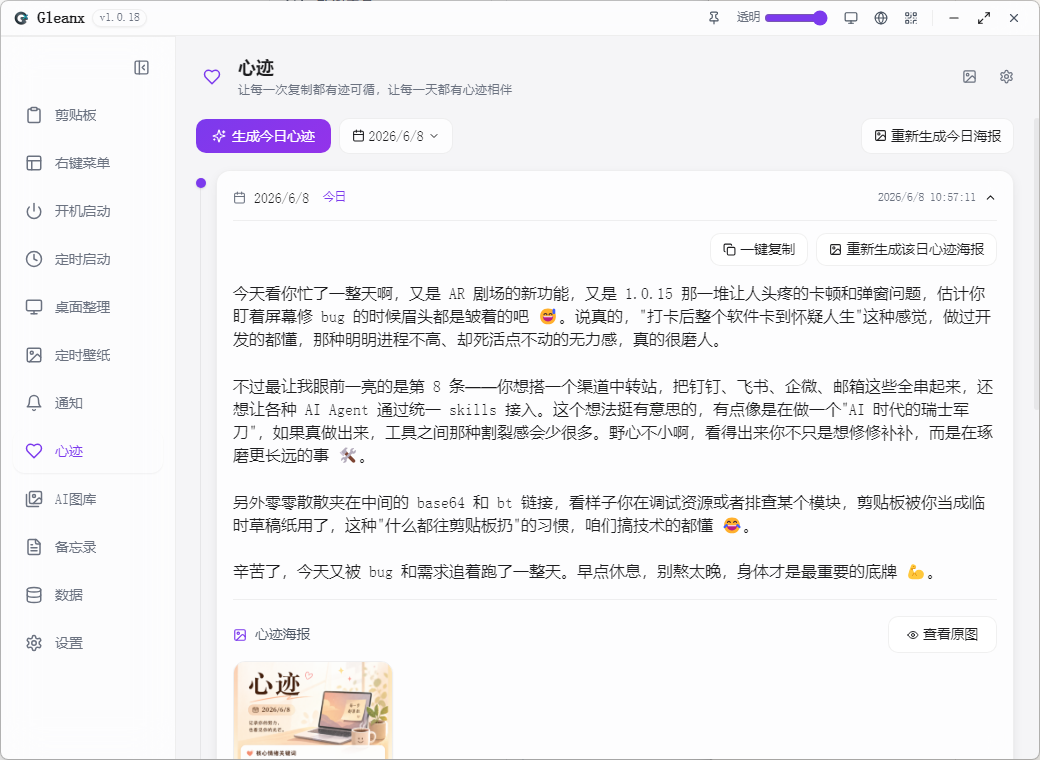Open 通知 notifications page

pos(88,403)
